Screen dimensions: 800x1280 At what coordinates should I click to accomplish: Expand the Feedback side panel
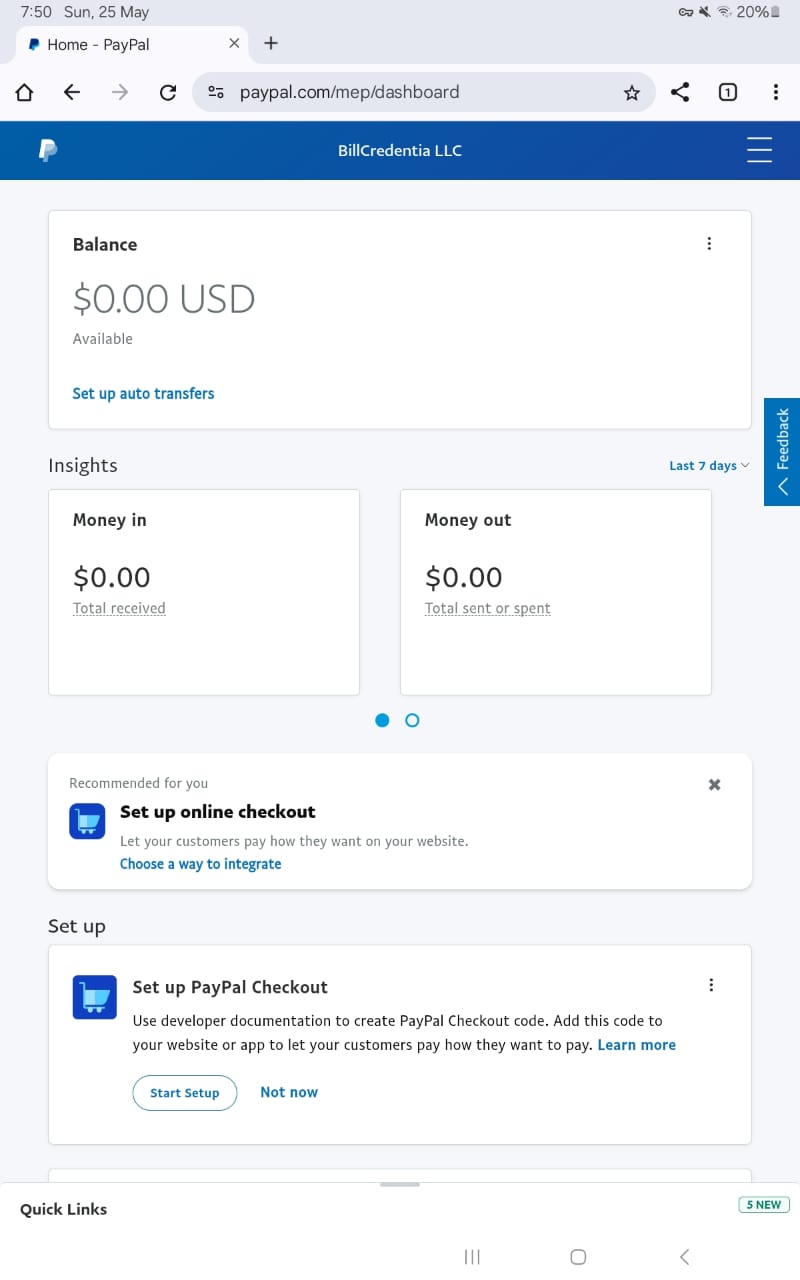pos(782,452)
